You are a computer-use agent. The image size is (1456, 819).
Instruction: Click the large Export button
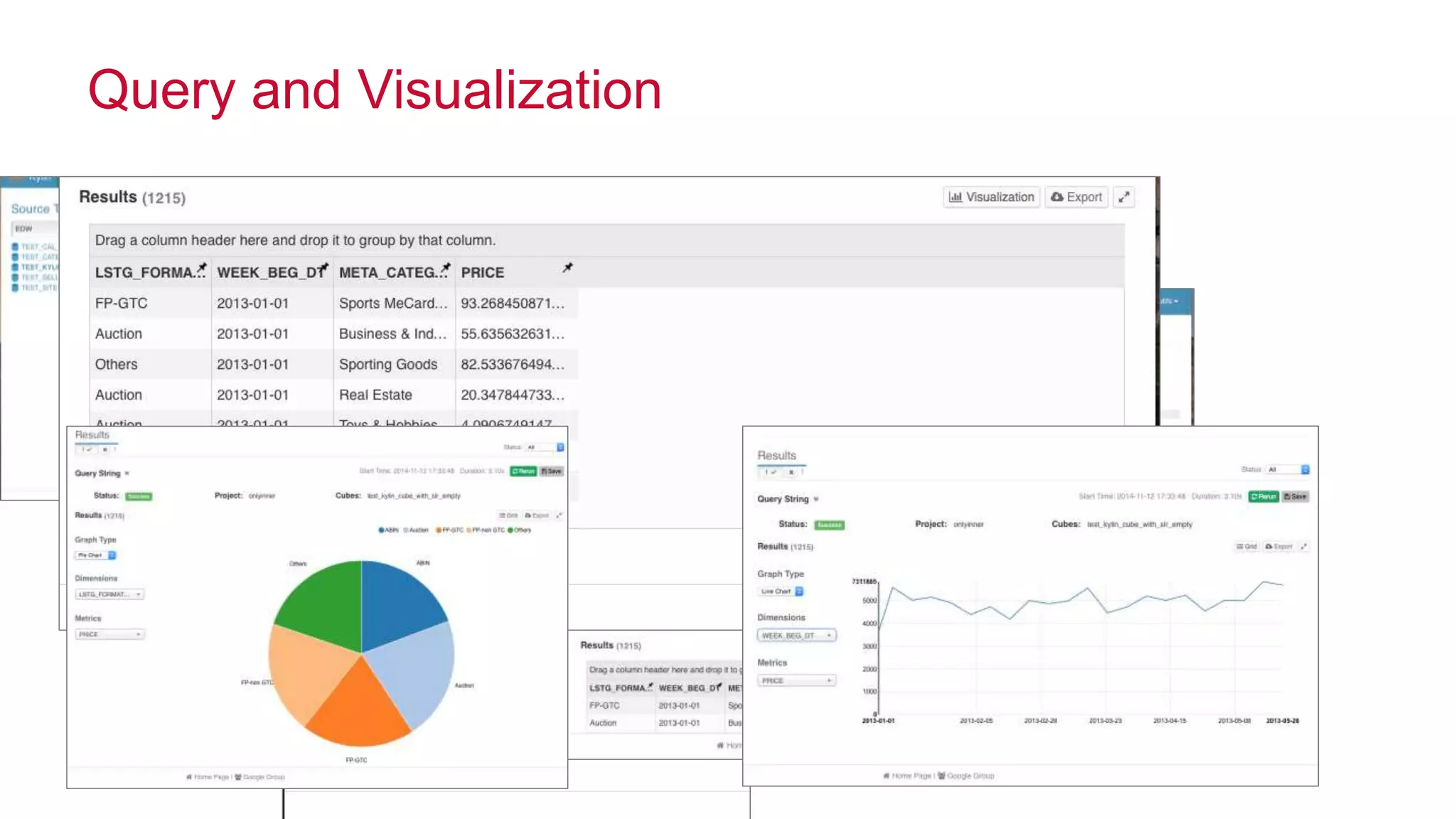[x=1076, y=197]
